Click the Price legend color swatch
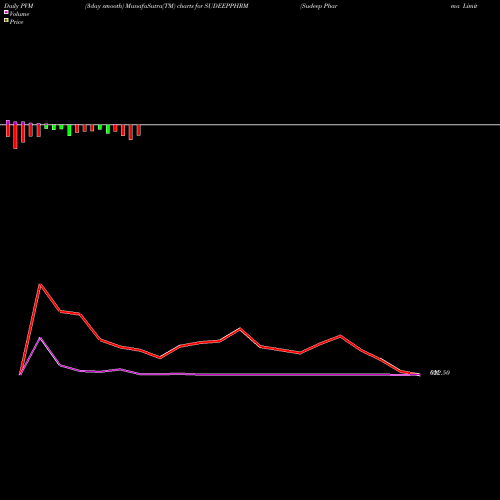500x500 pixels. pyautogui.click(x=6, y=21)
